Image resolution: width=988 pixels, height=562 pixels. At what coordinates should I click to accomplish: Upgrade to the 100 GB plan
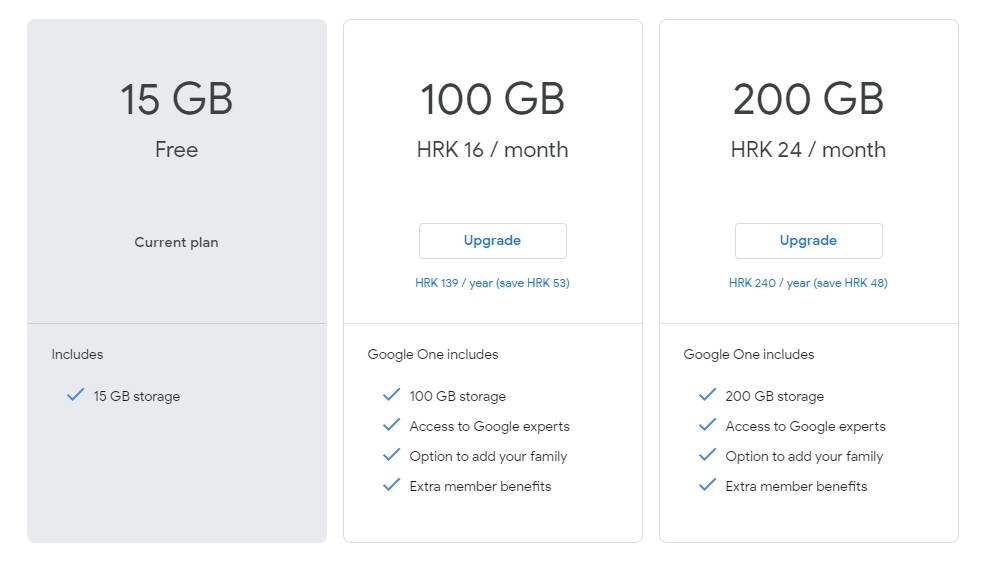(493, 241)
